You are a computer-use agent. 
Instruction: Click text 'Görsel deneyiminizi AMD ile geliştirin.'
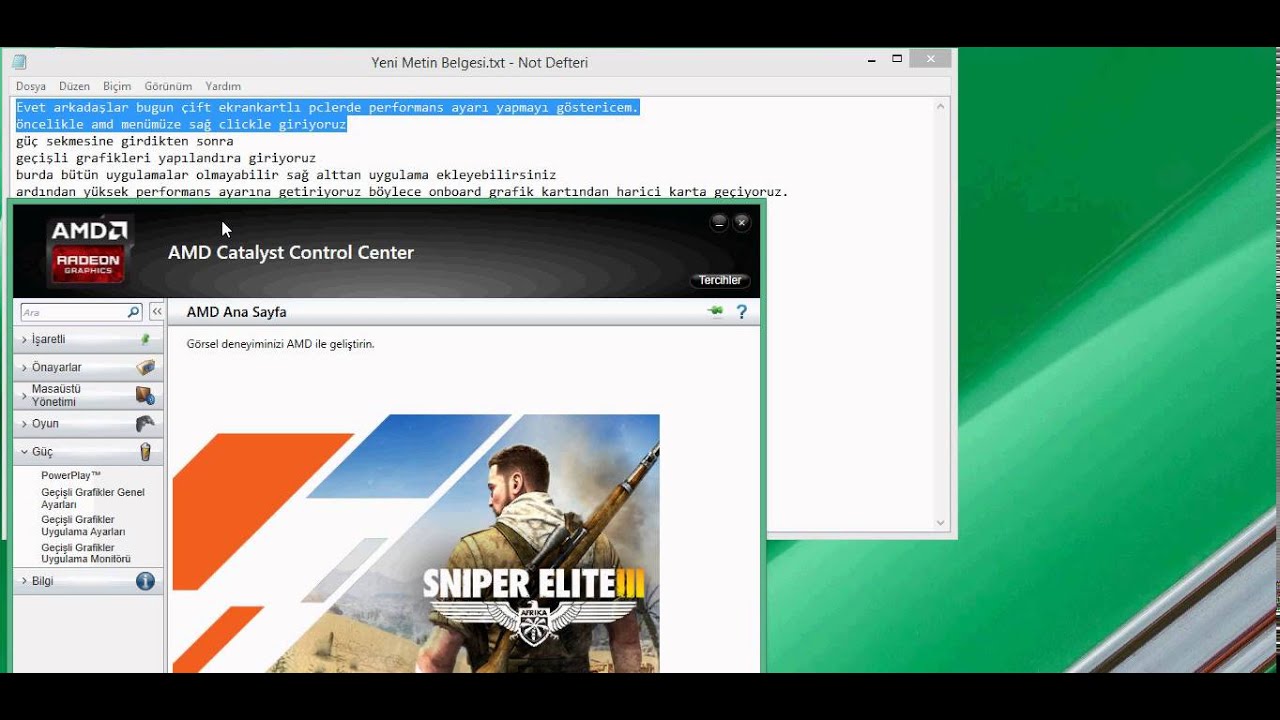281,344
